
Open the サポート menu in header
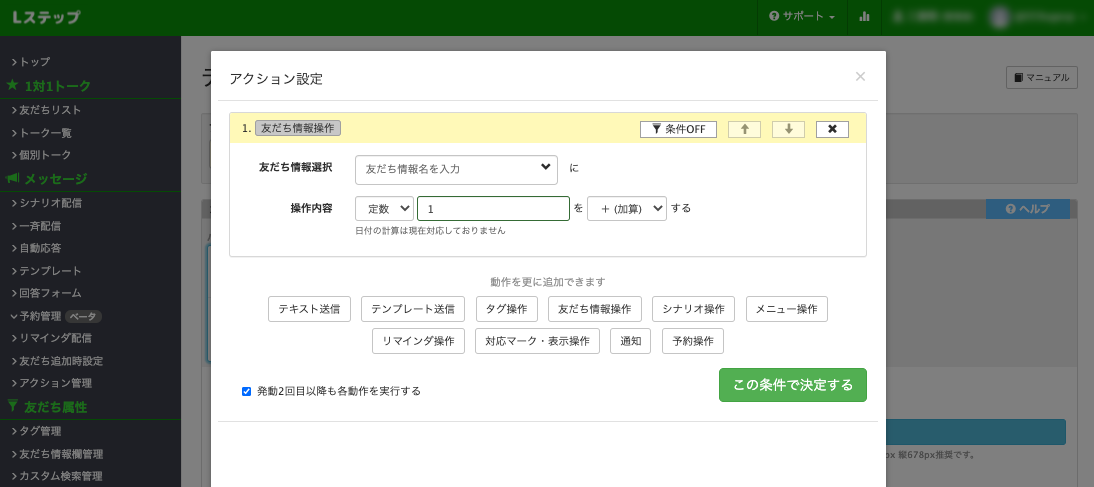click(x=802, y=17)
